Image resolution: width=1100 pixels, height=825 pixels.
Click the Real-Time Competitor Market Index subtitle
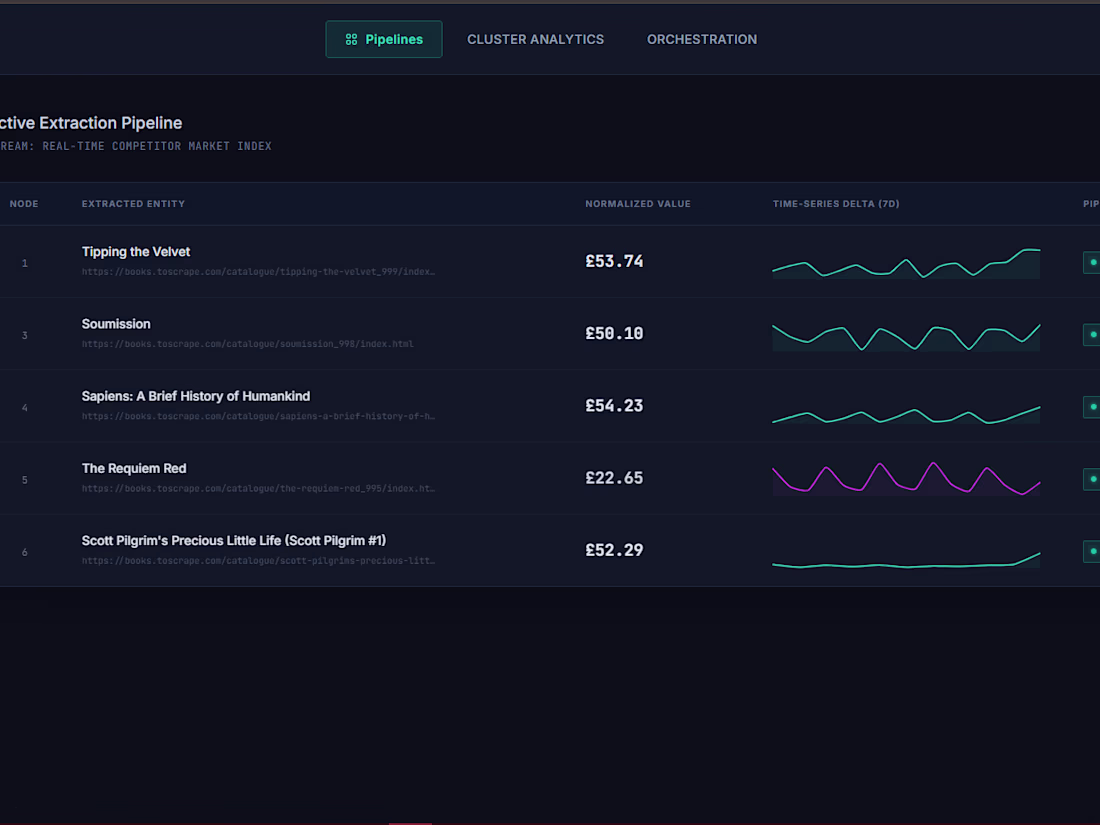click(x=136, y=146)
